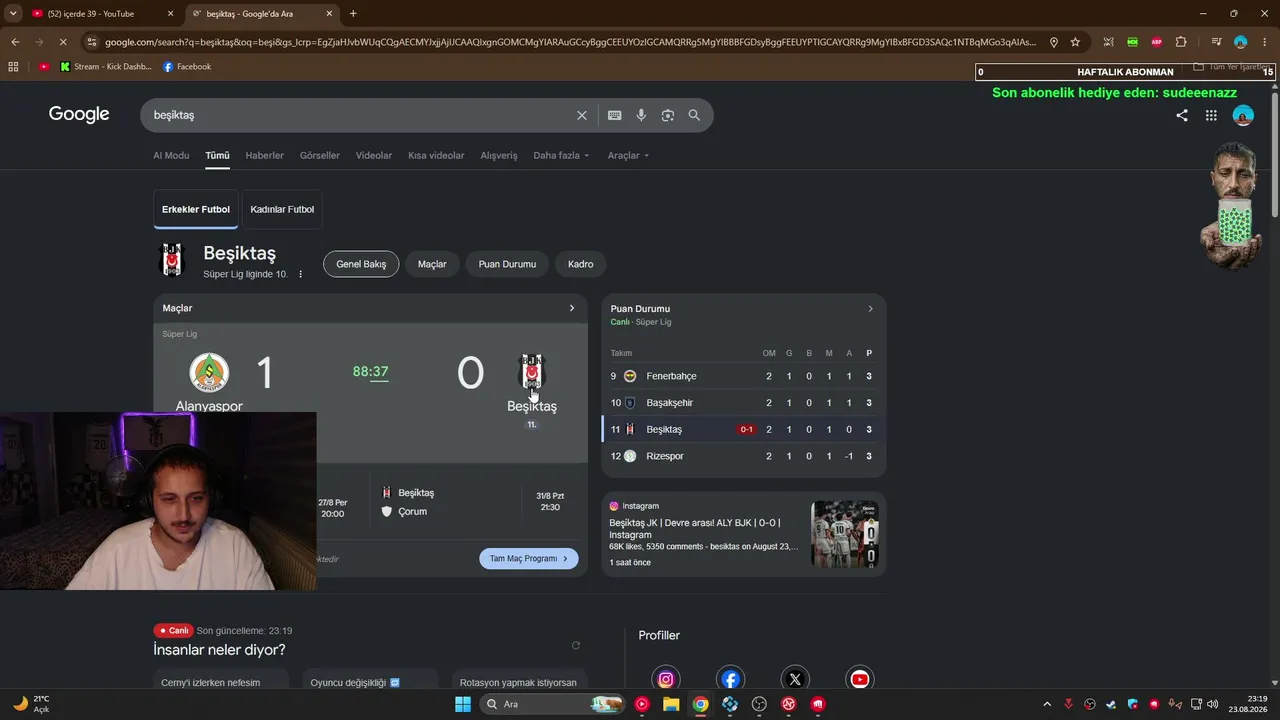Click the Instagram post thumbnail image
Viewport: 1280px width, 720px height.
point(845,534)
